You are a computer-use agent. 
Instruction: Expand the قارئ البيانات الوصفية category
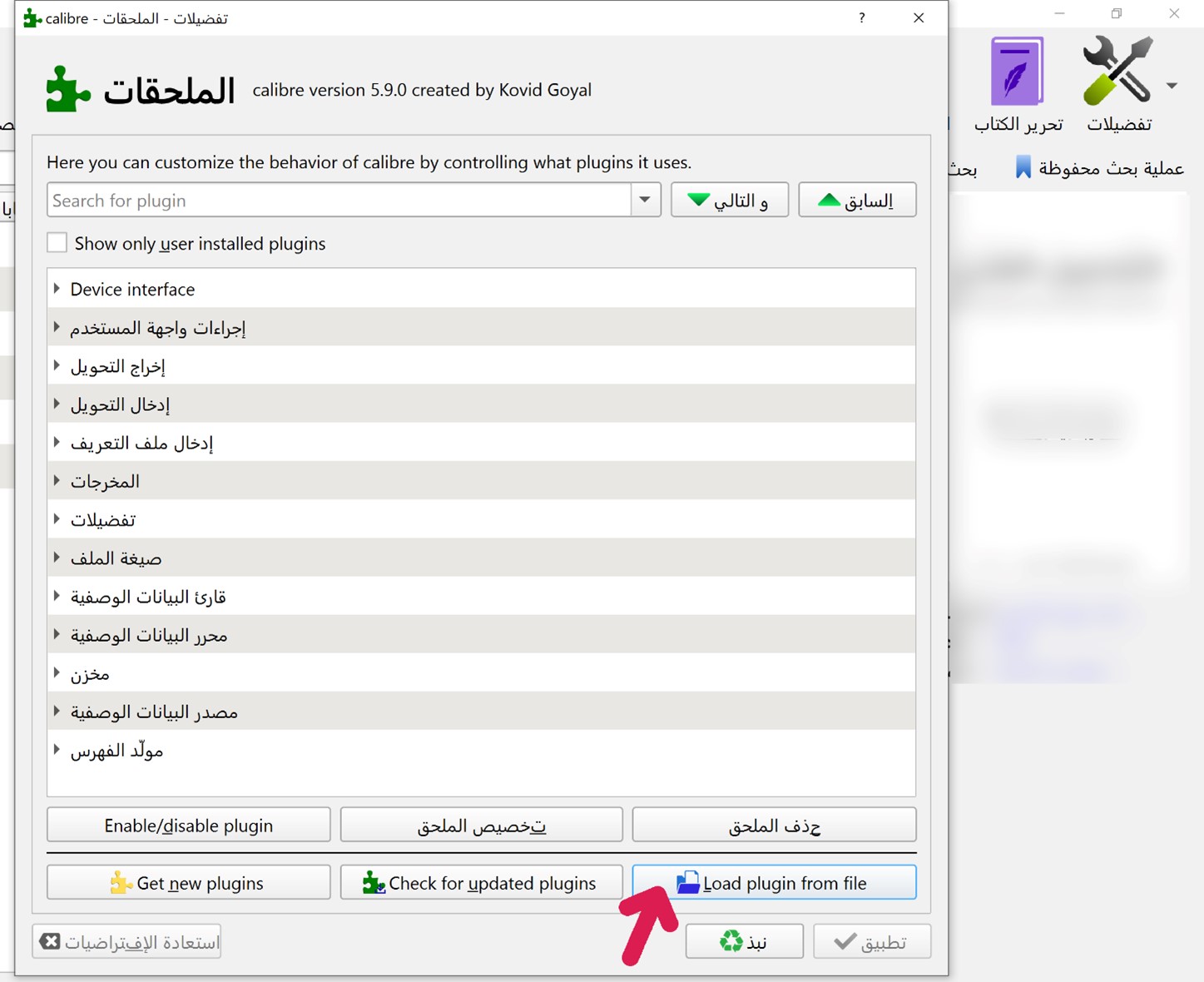click(57, 596)
